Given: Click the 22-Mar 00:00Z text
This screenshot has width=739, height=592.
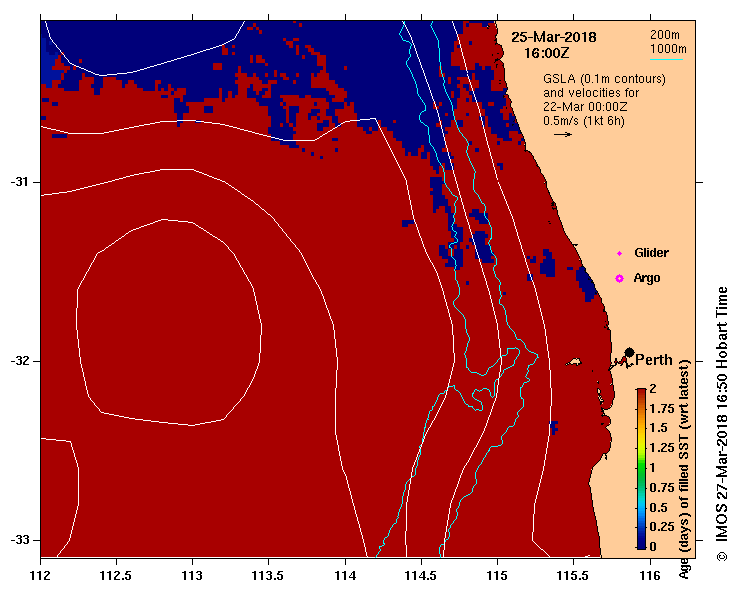Looking at the screenshot, I should [x=585, y=107].
